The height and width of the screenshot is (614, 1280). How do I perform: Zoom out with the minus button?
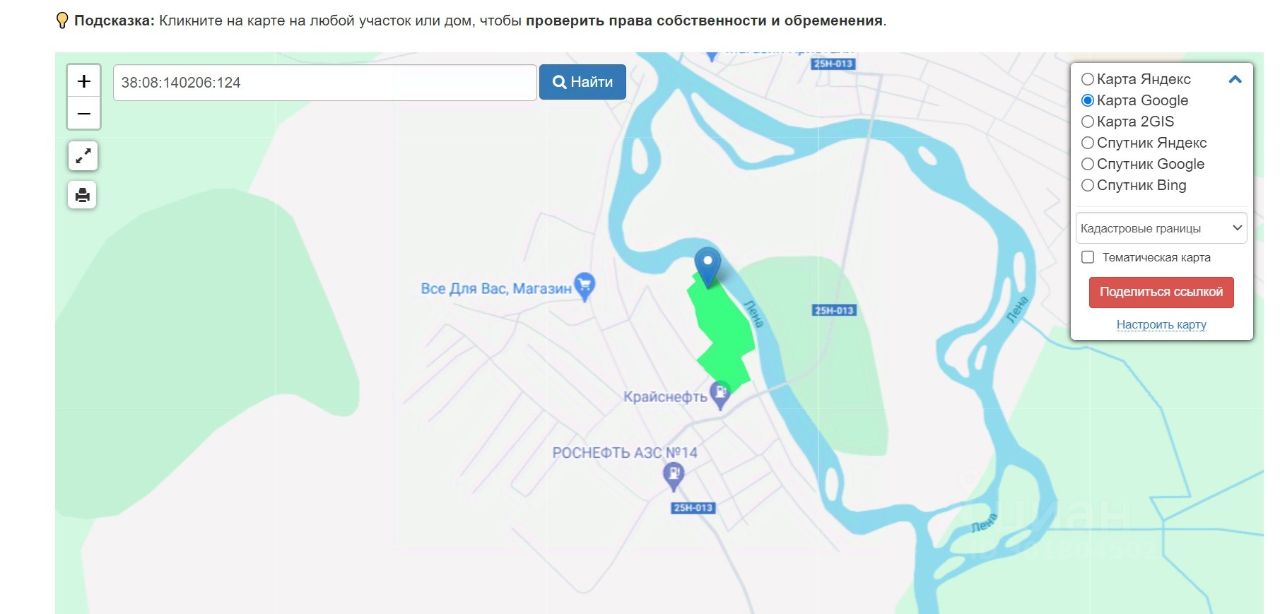83,113
